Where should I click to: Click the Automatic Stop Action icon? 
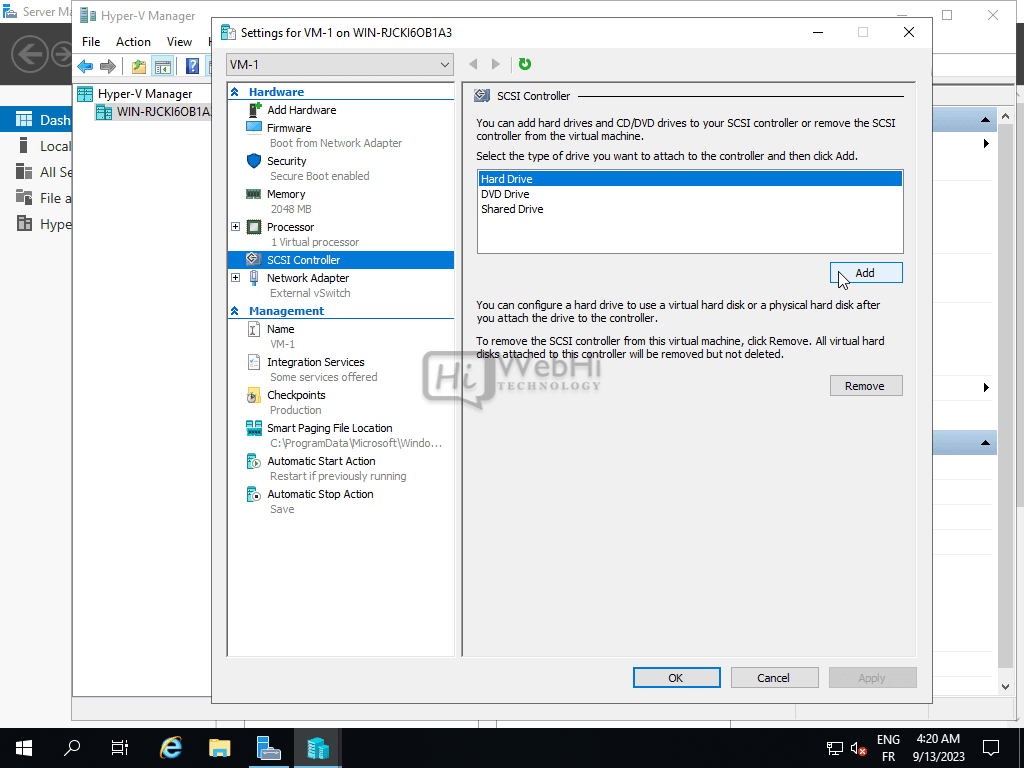point(254,494)
